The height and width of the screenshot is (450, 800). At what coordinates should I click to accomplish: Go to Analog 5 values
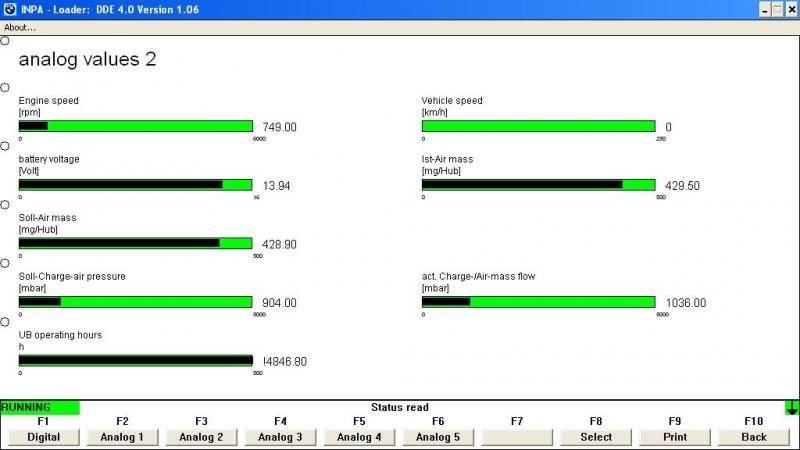438,437
